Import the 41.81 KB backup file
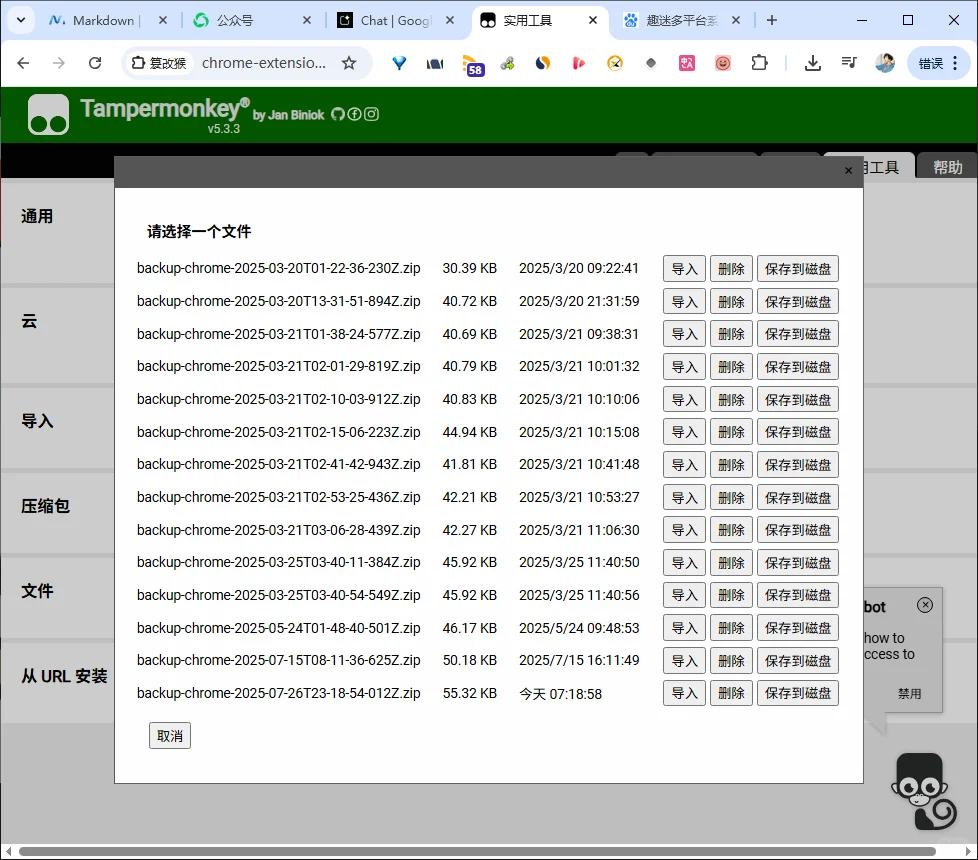Image resolution: width=978 pixels, height=860 pixels. point(684,465)
